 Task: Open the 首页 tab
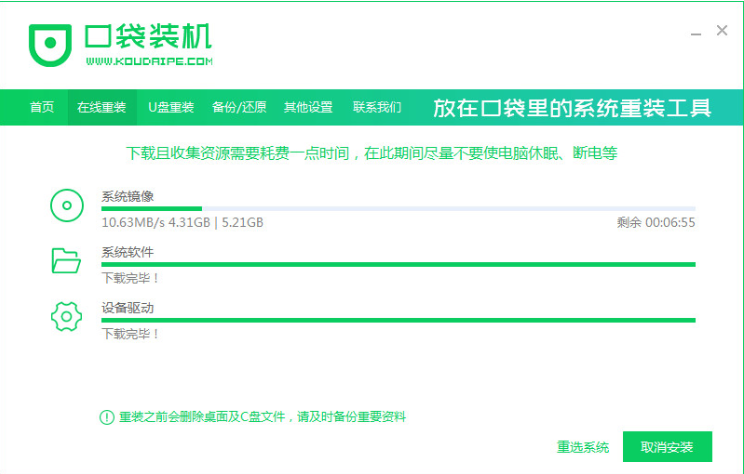(x=42, y=107)
